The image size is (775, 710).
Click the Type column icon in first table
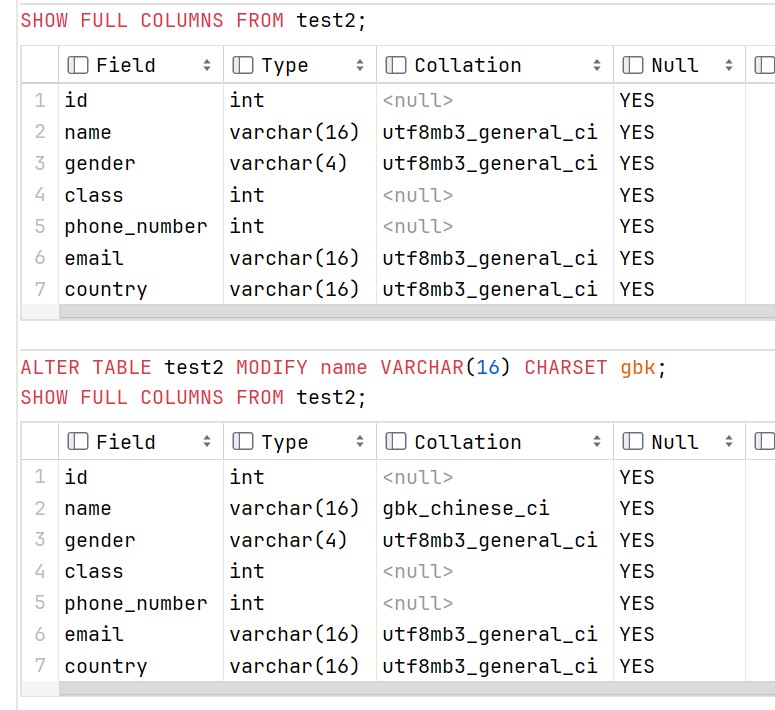coord(243,65)
